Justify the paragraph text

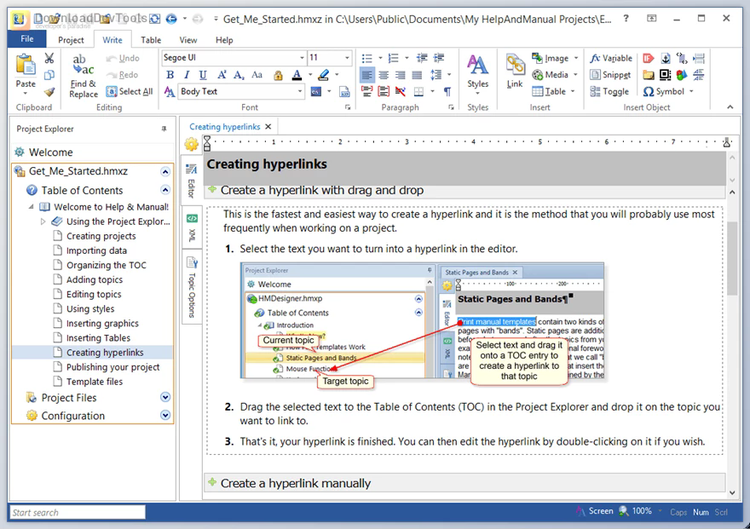tap(417, 75)
